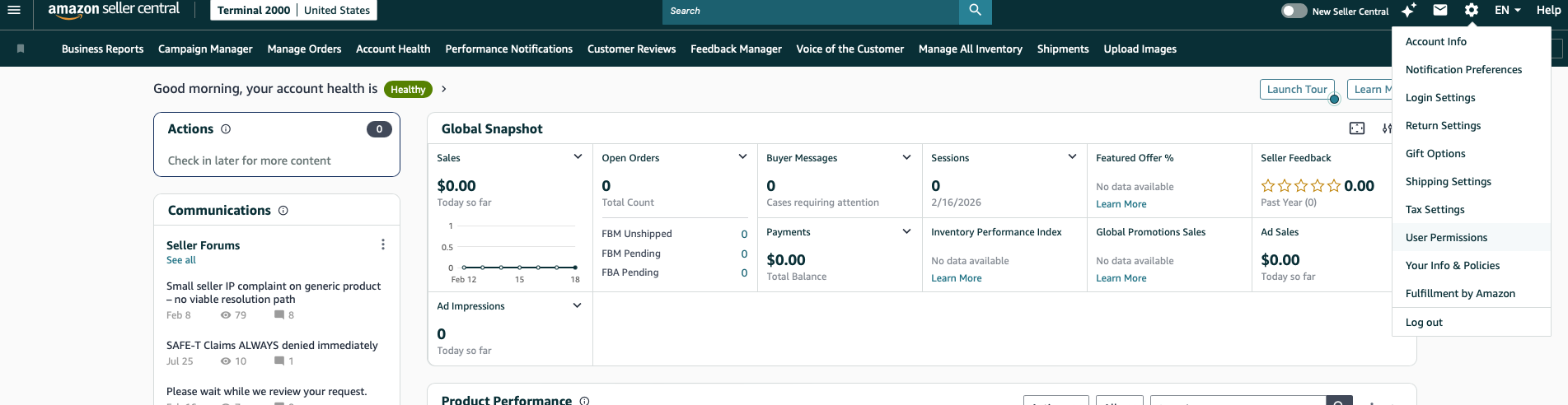Click the chevron next to Healthy badge
The image size is (1568, 405).
444,89
